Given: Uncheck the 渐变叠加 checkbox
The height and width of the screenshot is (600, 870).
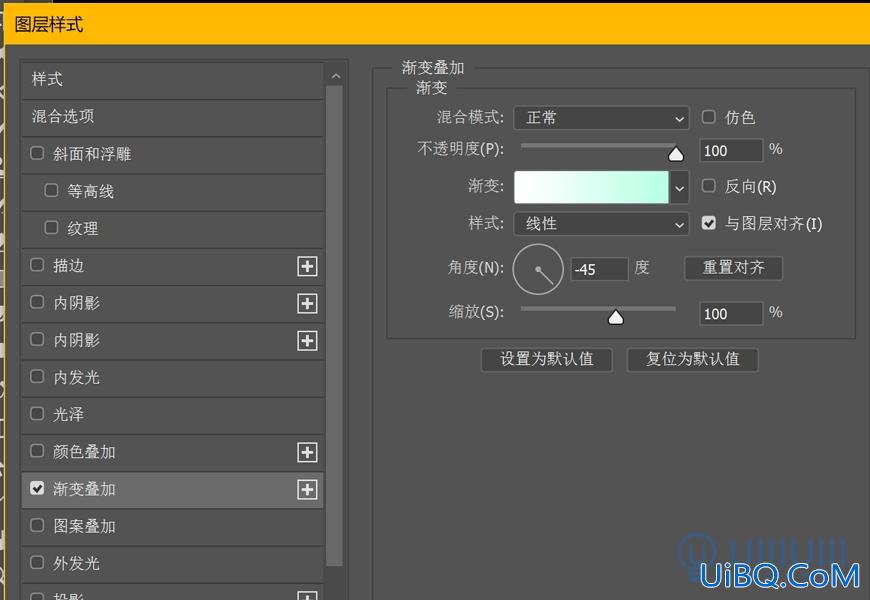Looking at the screenshot, I should coord(37,488).
